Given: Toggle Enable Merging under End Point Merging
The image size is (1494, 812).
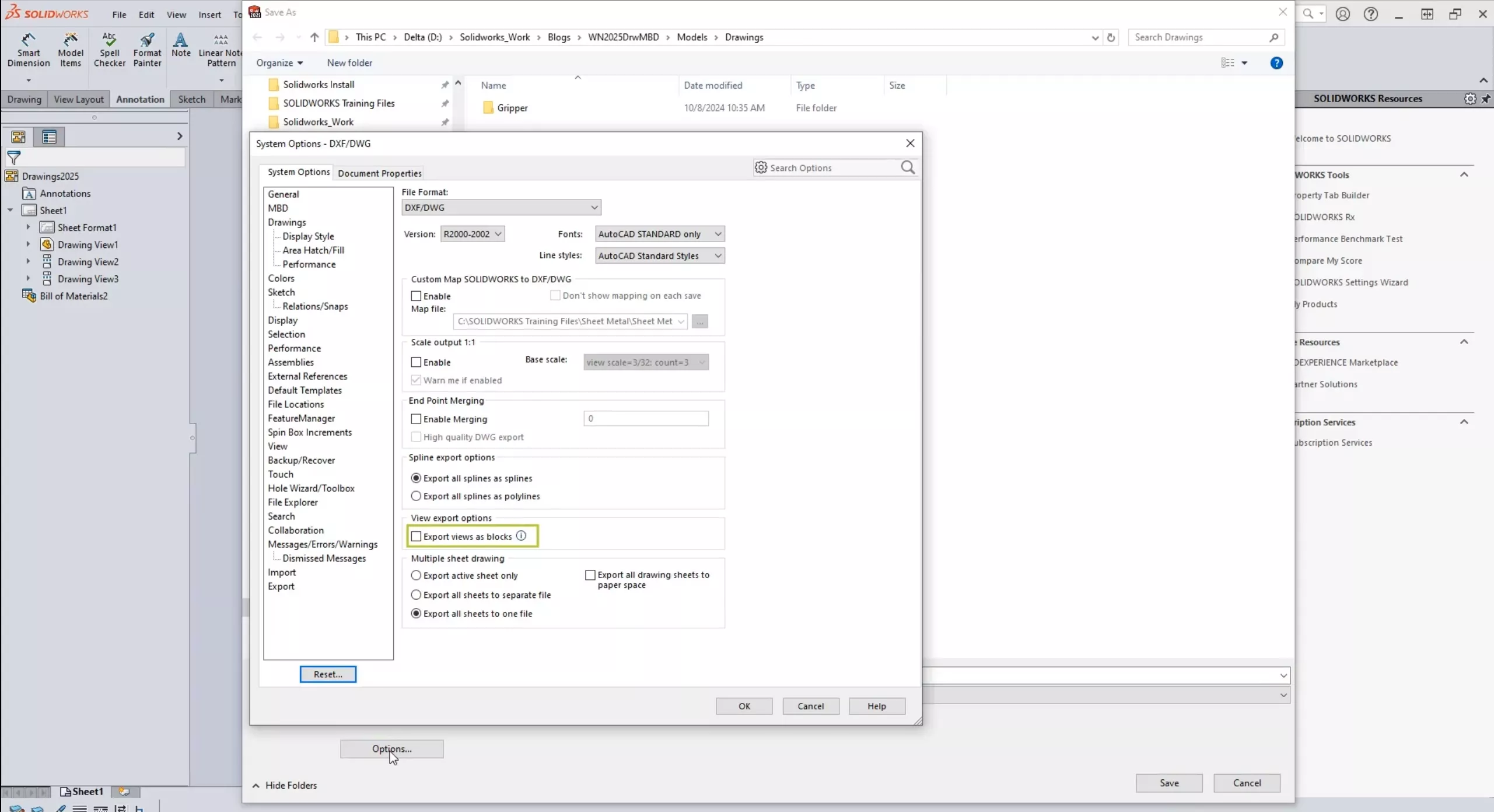Looking at the screenshot, I should click(x=416, y=418).
